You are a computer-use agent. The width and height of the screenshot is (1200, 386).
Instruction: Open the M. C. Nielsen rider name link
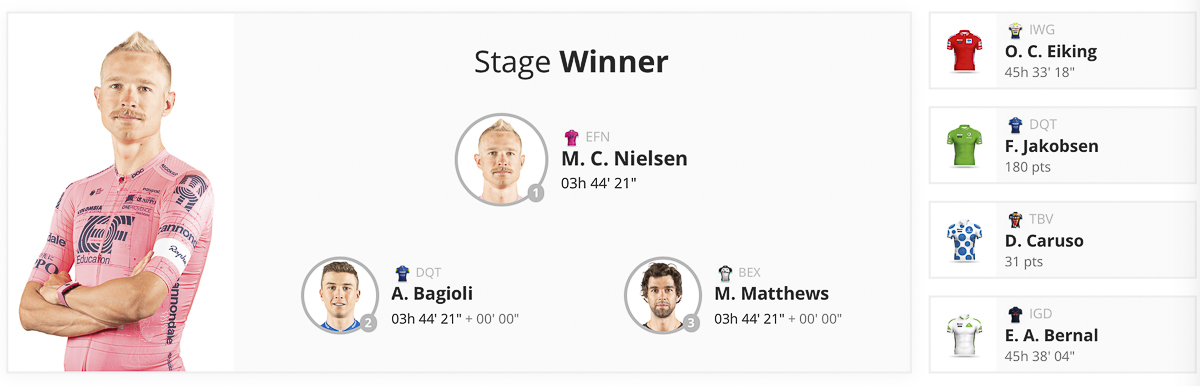[x=624, y=158]
